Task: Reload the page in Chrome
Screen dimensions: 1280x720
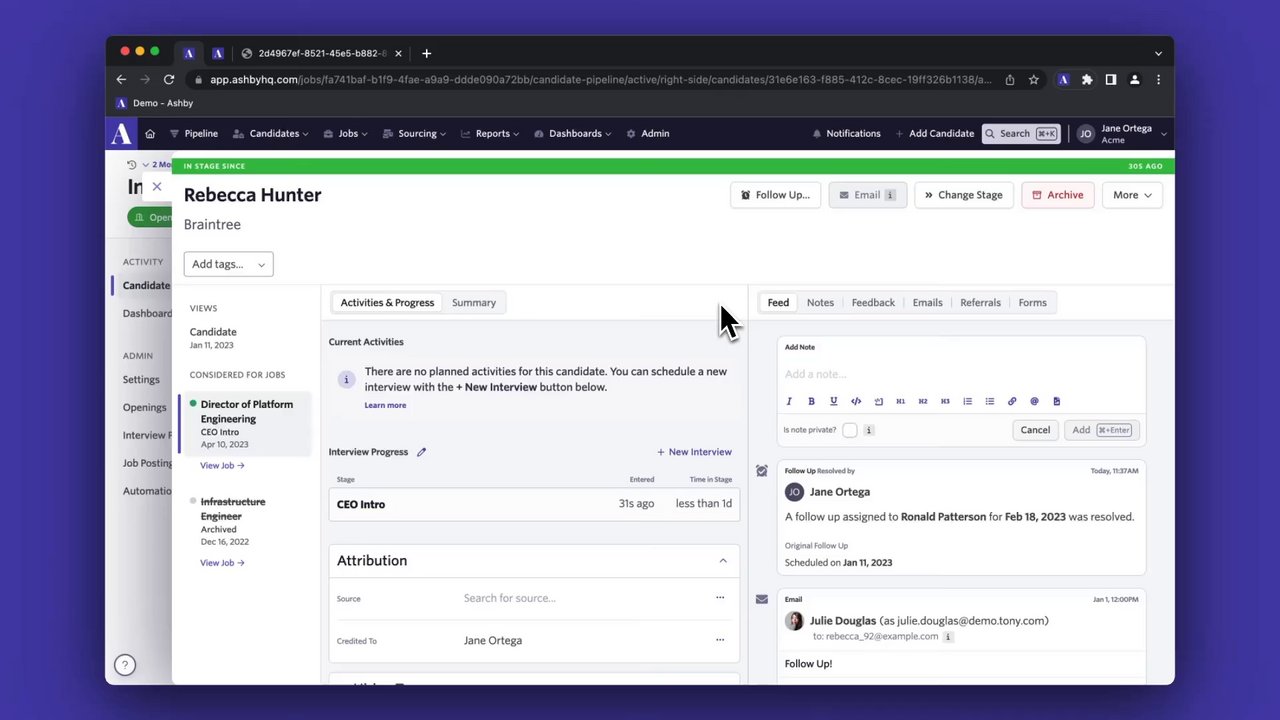Action: point(169,80)
